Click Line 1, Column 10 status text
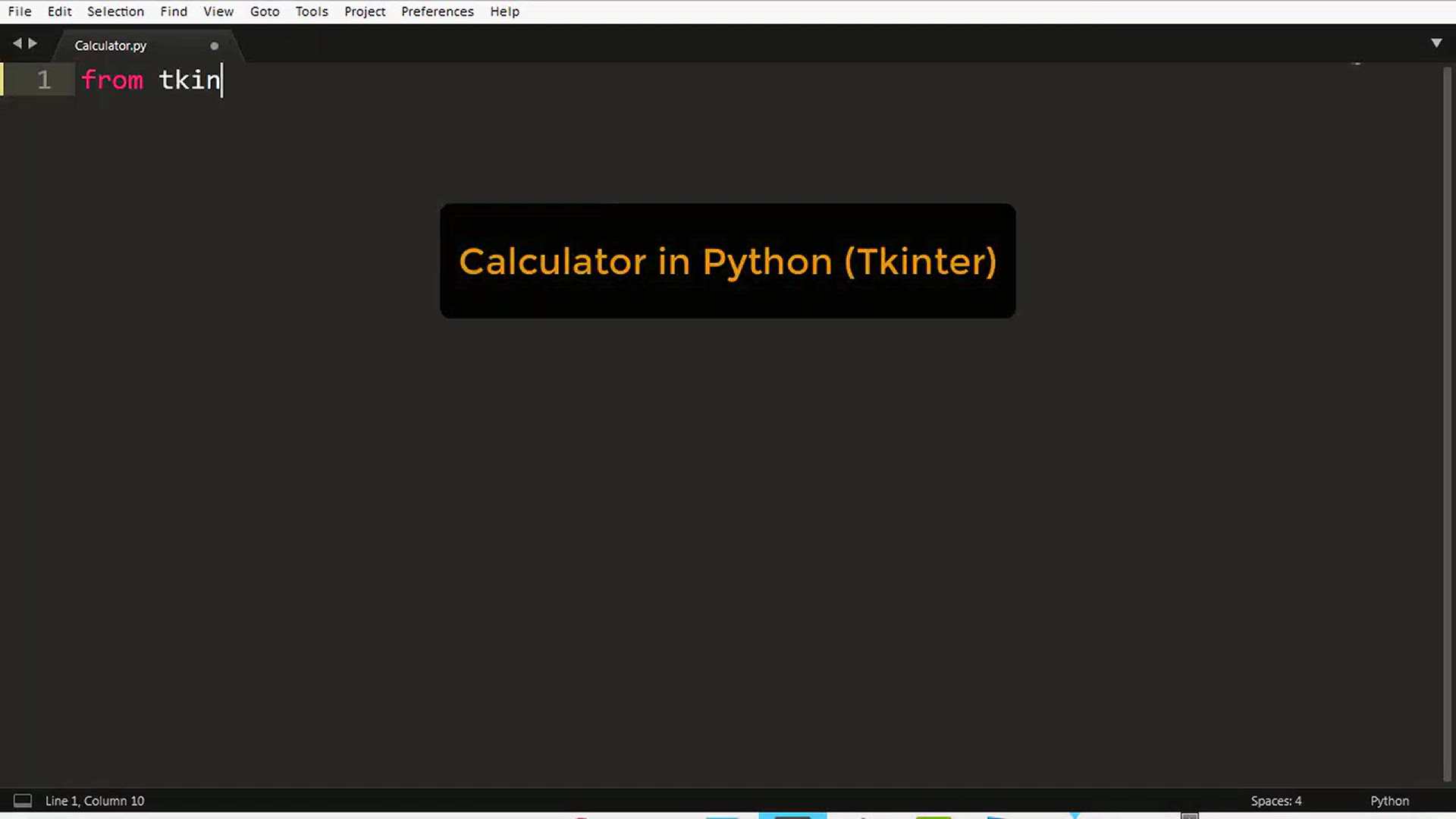Image resolution: width=1456 pixels, height=819 pixels. click(95, 801)
